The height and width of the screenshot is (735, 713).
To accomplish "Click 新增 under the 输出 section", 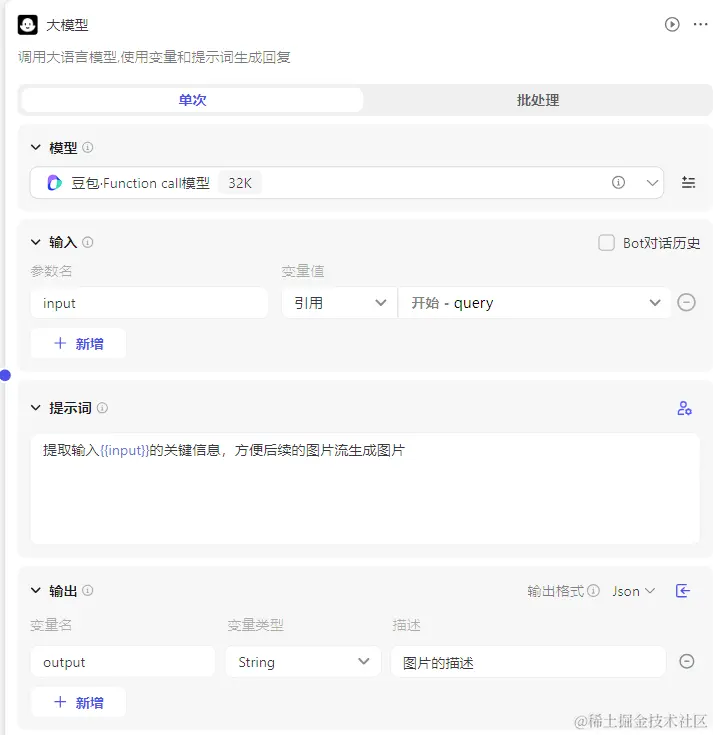I will point(78,702).
